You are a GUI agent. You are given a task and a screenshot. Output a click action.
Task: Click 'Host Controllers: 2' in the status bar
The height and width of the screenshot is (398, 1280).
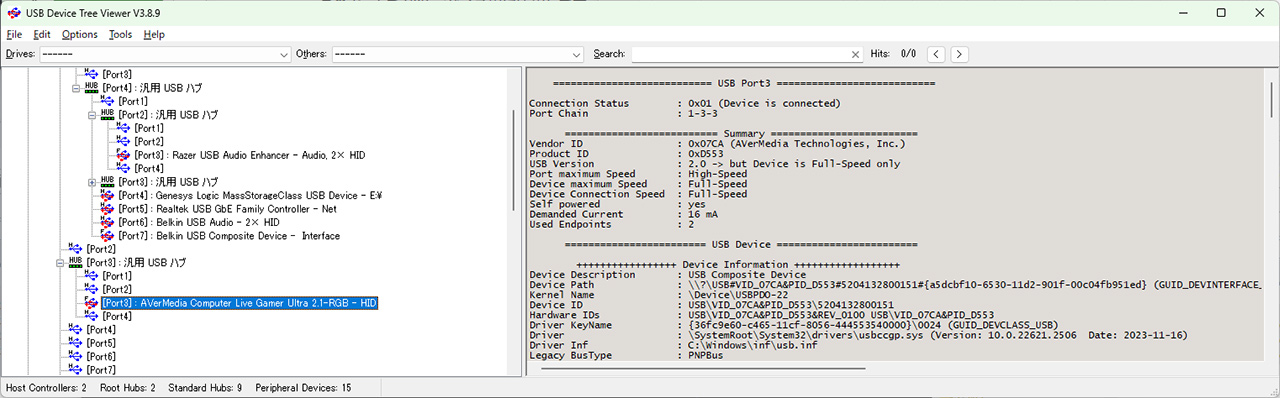click(46, 387)
